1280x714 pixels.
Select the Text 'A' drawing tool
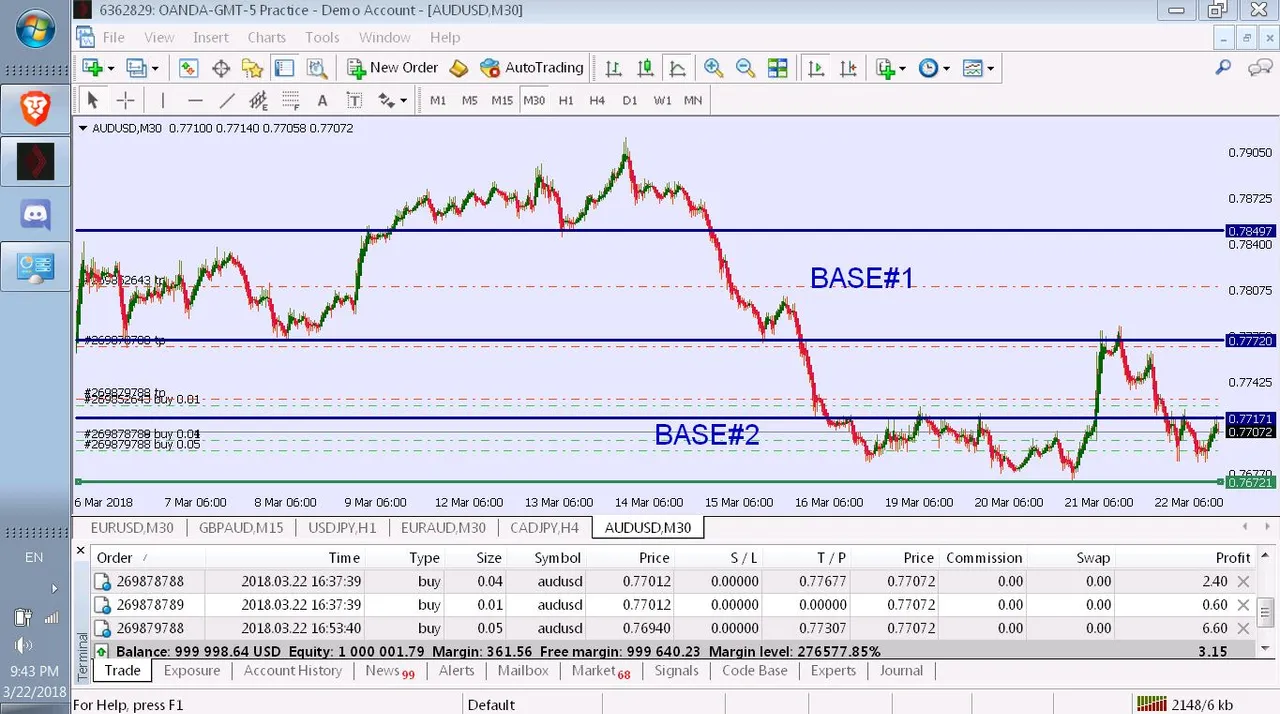(322, 100)
